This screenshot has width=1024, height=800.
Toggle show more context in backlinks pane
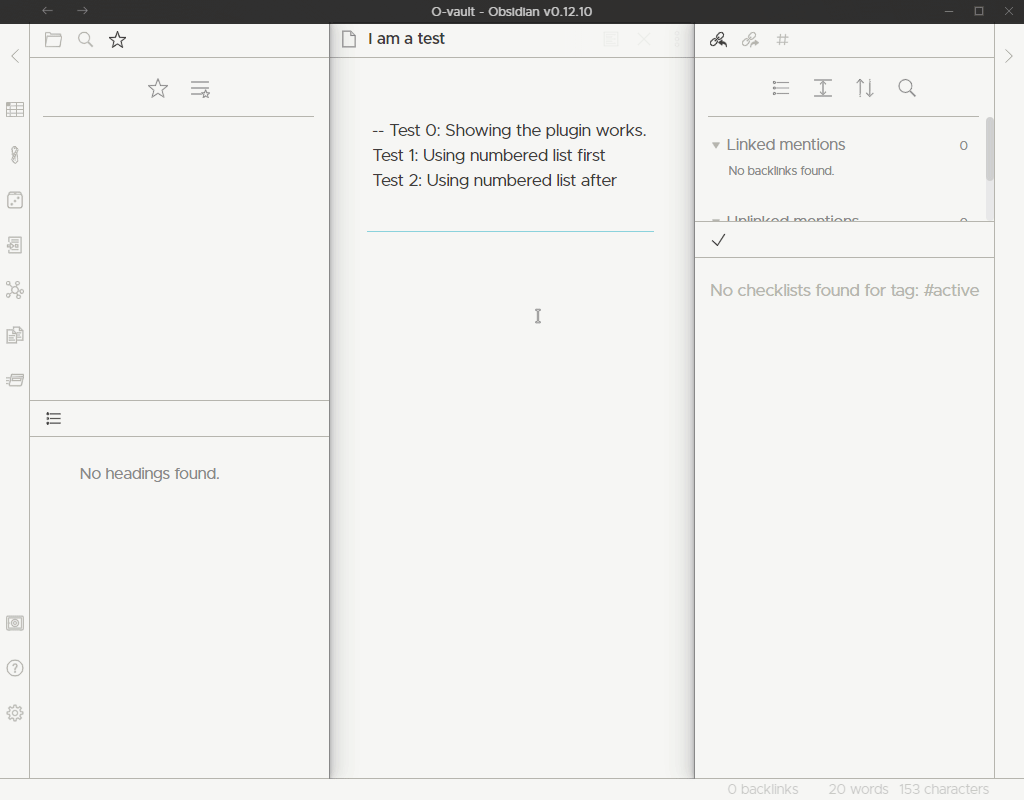[x=823, y=88]
